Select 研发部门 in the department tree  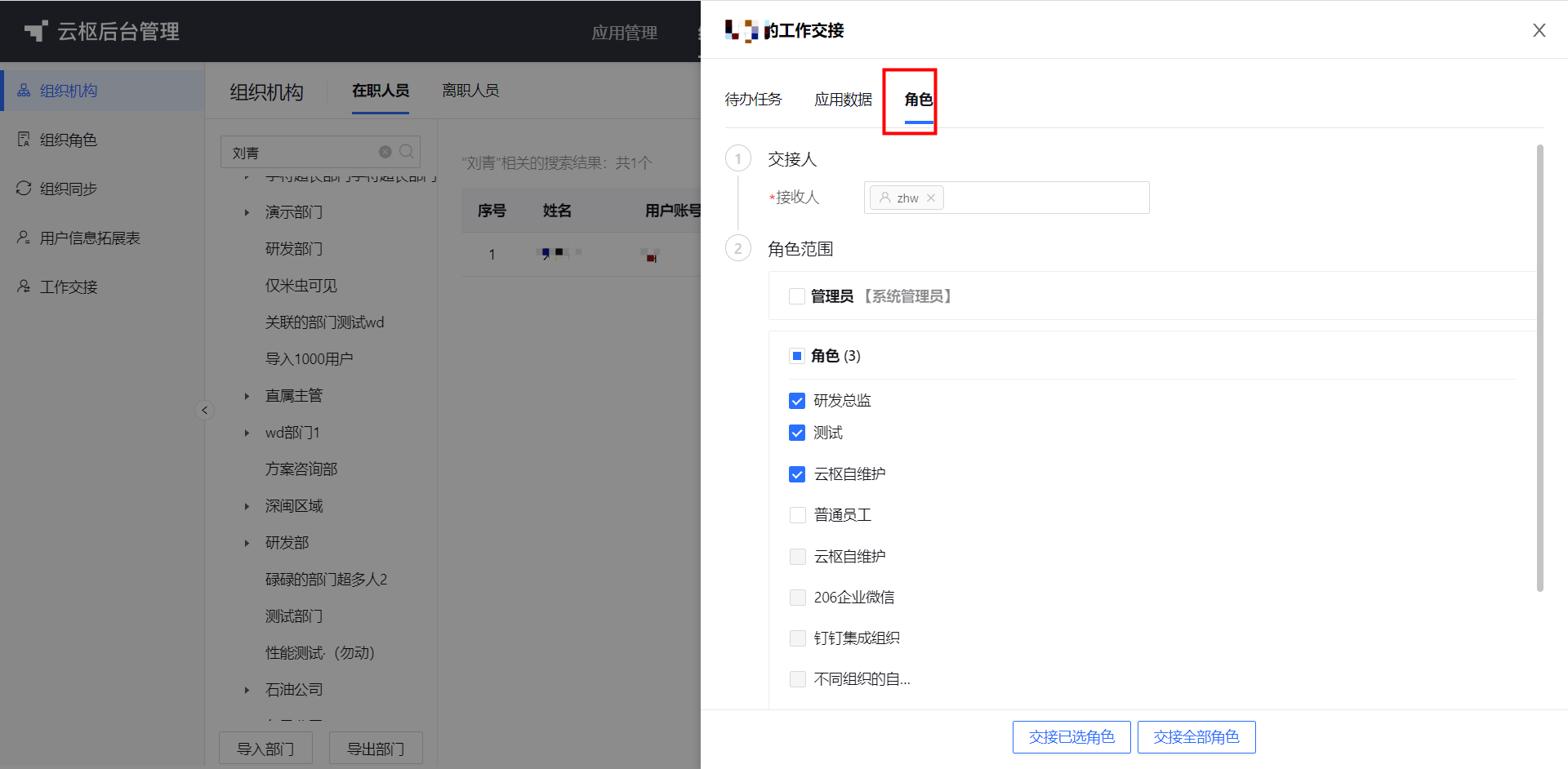pyautogui.click(x=294, y=249)
